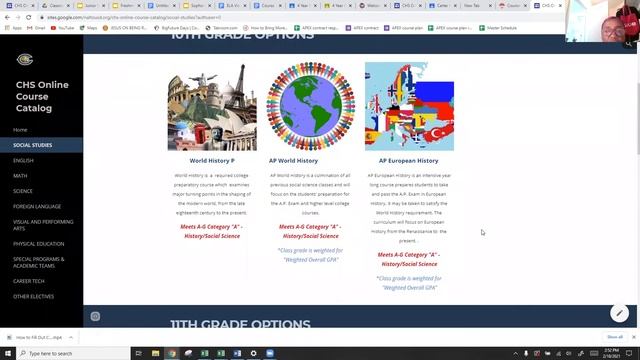Open the Zoom app on the taskbar
The width and height of the screenshot is (640, 360).
[270, 353]
